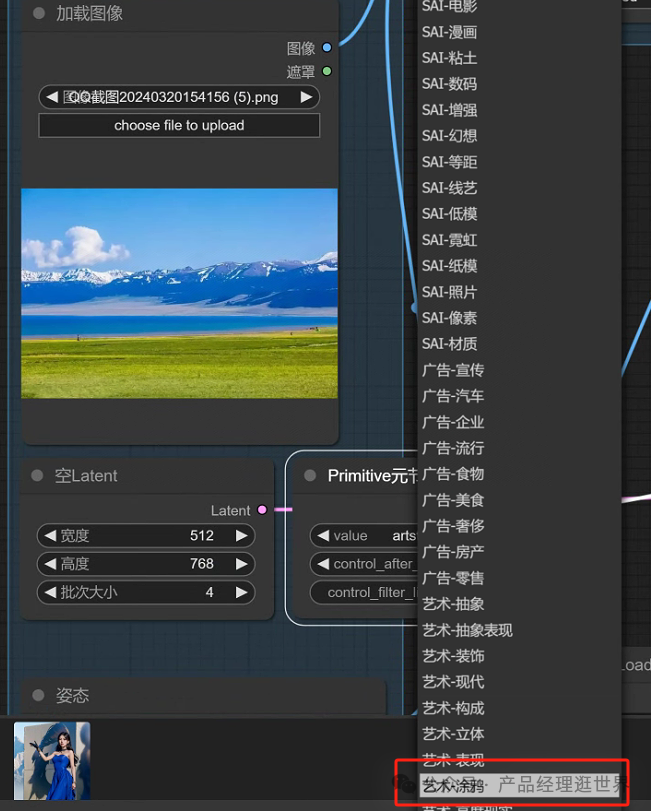Decrease 高度 value with left arrow

click(x=50, y=563)
